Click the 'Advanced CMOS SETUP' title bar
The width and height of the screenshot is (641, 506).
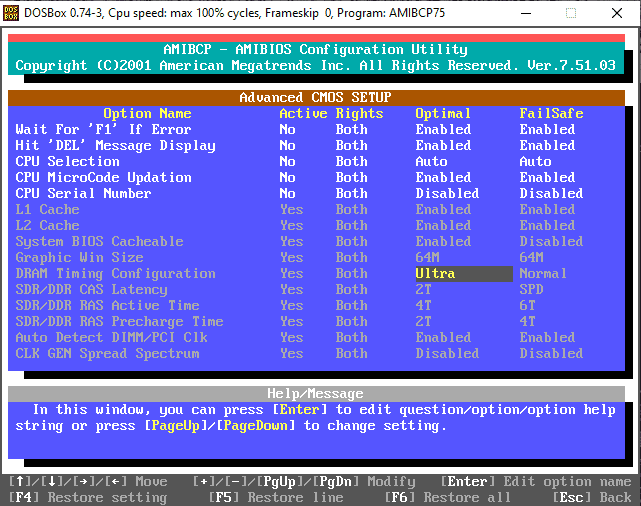point(316,98)
